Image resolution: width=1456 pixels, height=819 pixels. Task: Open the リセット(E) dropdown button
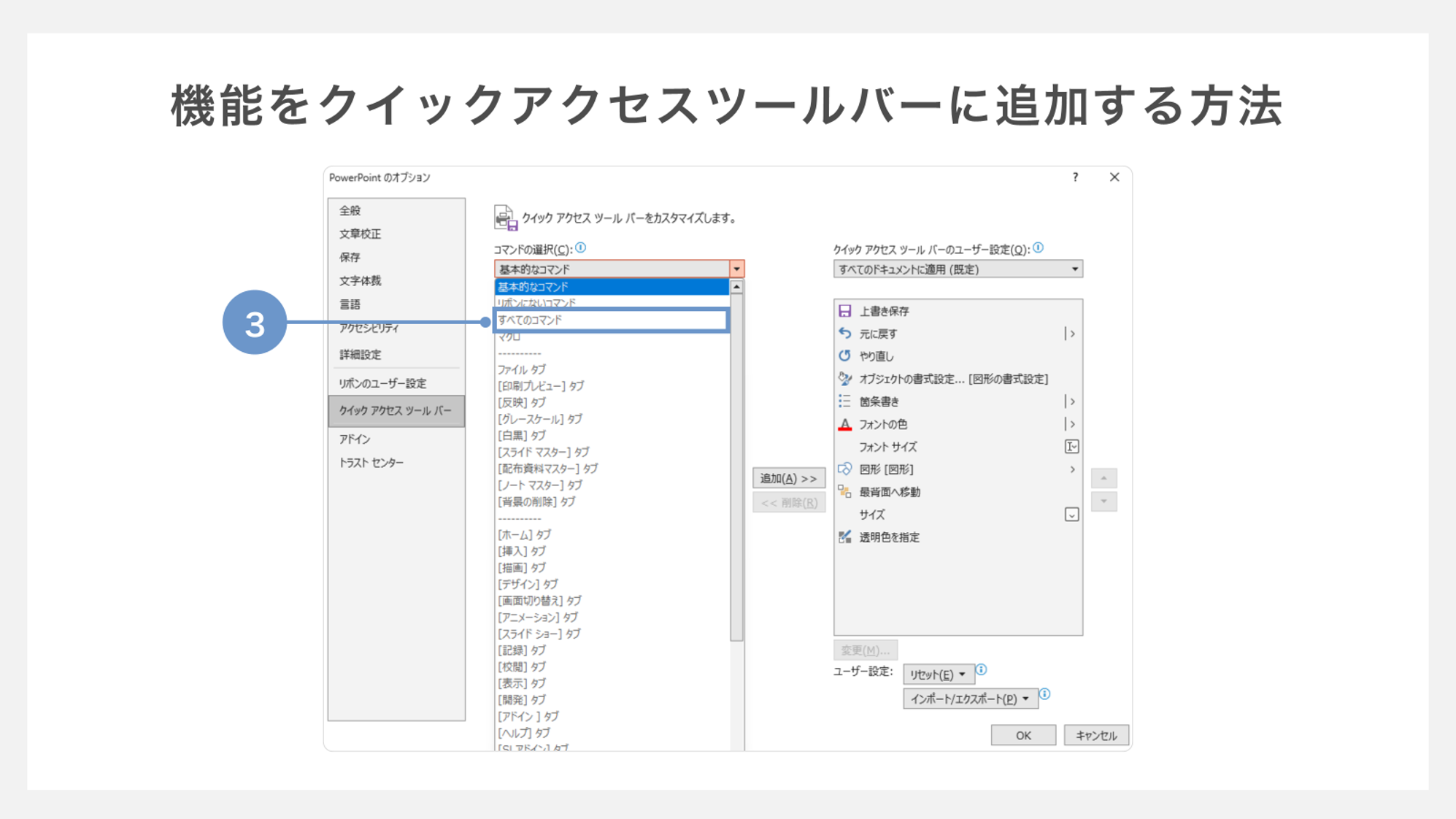click(938, 674)
